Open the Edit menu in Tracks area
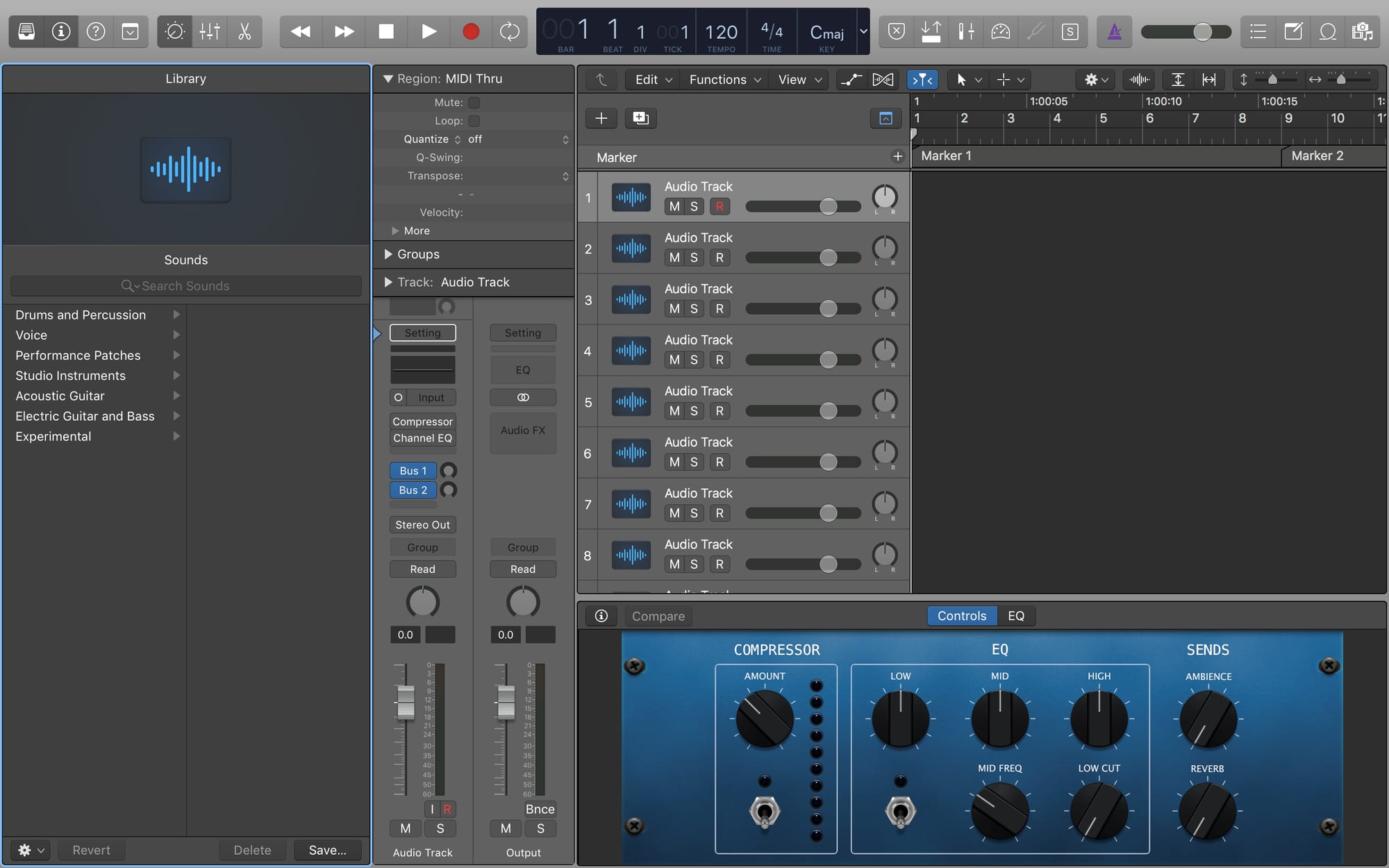This screenshot has height=868, width=1389. 653,80
